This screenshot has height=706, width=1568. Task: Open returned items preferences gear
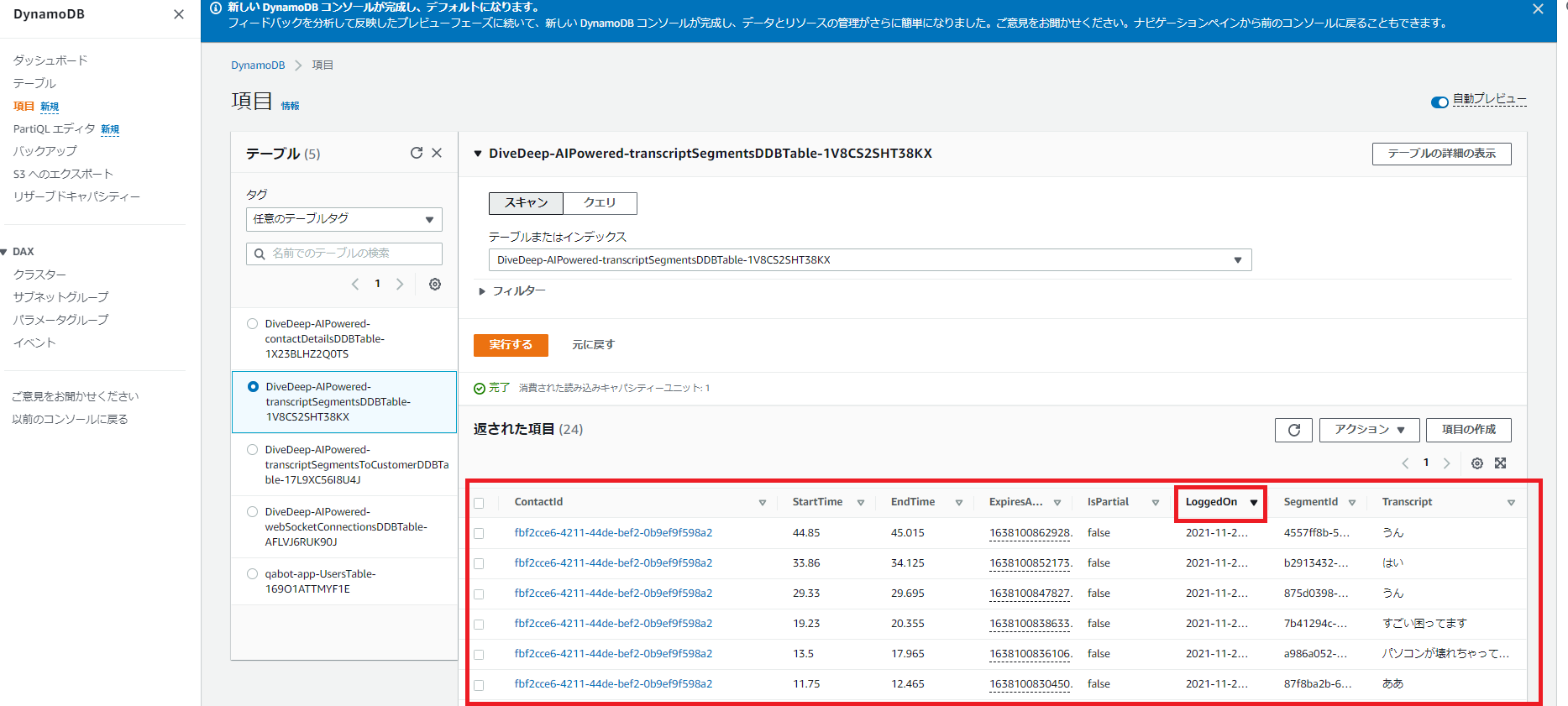[1477, 463]
